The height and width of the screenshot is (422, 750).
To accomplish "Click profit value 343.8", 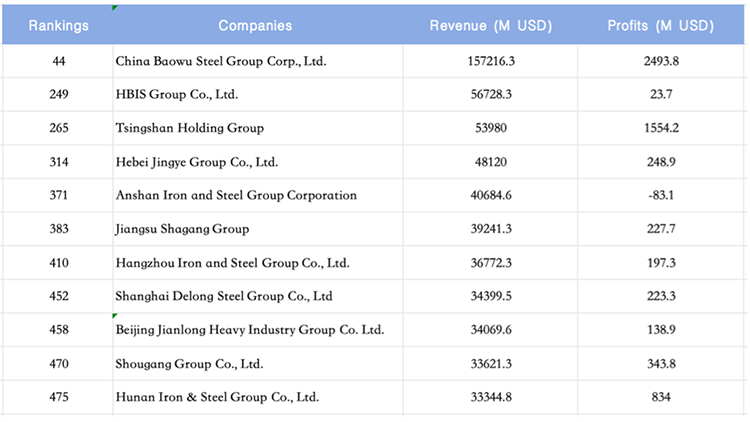I will click(661, 364).
